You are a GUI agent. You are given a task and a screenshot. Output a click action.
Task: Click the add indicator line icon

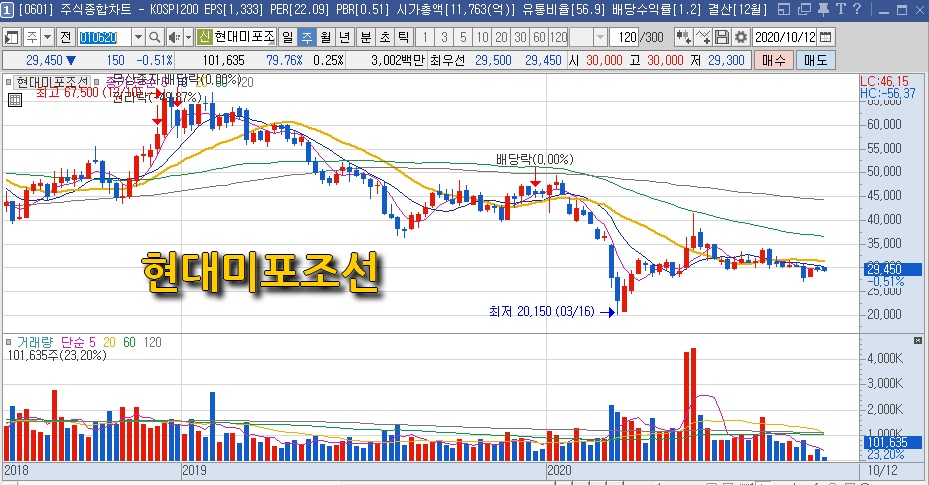coord(703,37)
